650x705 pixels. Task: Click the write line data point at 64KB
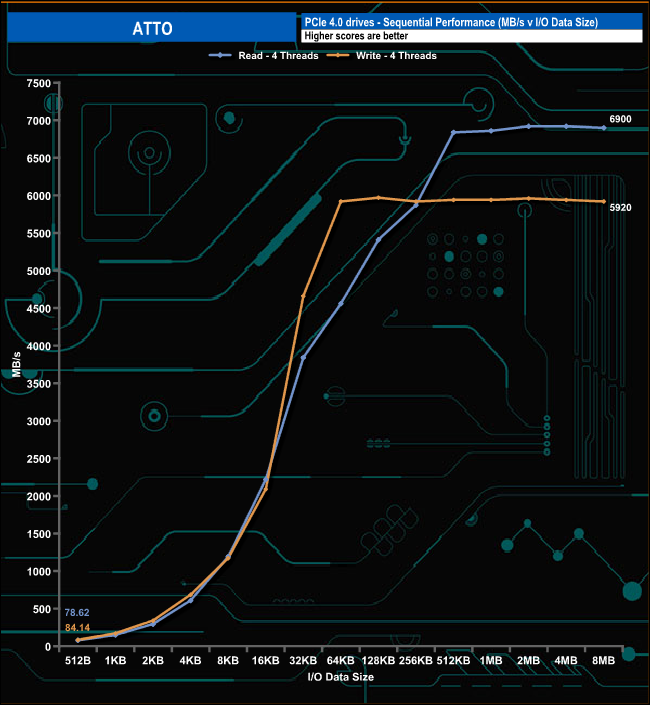pos(341,202)
